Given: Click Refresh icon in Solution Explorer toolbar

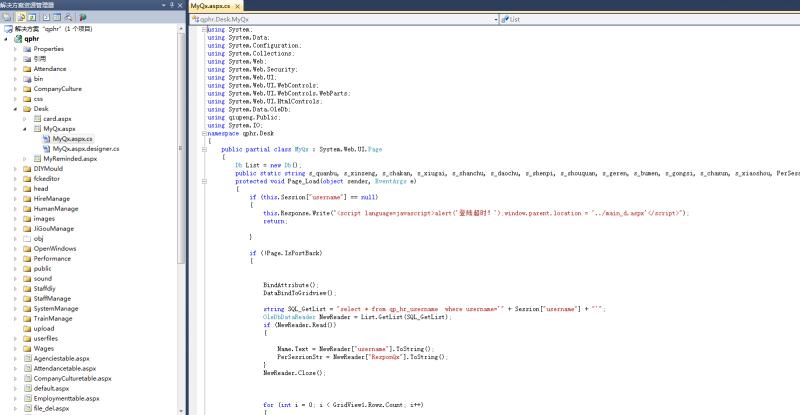Looking at the screenshot, I should (x=32, y=17).
